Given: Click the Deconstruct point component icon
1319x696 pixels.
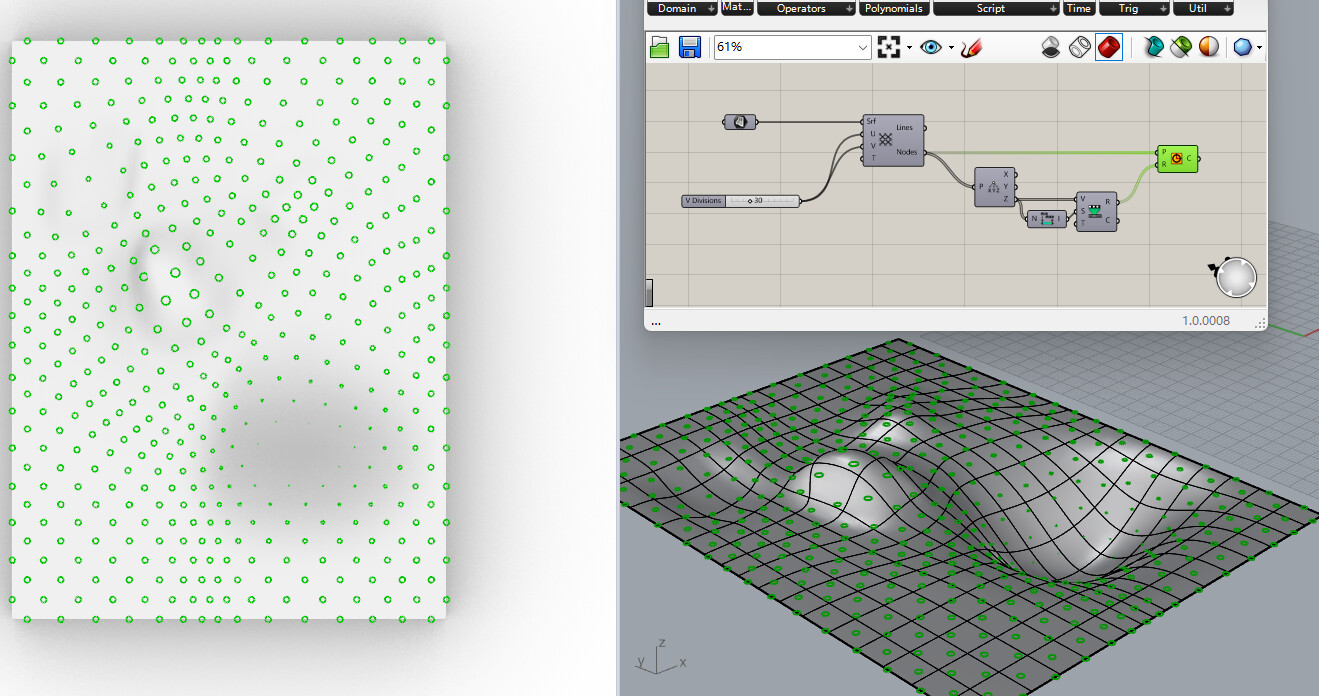Looking at the screenshot, I should tap(994, 187).
